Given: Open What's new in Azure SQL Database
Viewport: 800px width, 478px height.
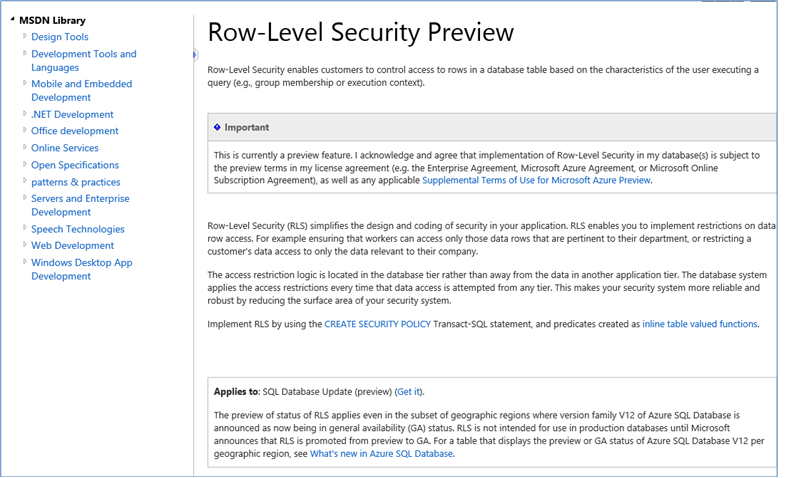Looking at the screenshot, I should click(x=381, y=454).
